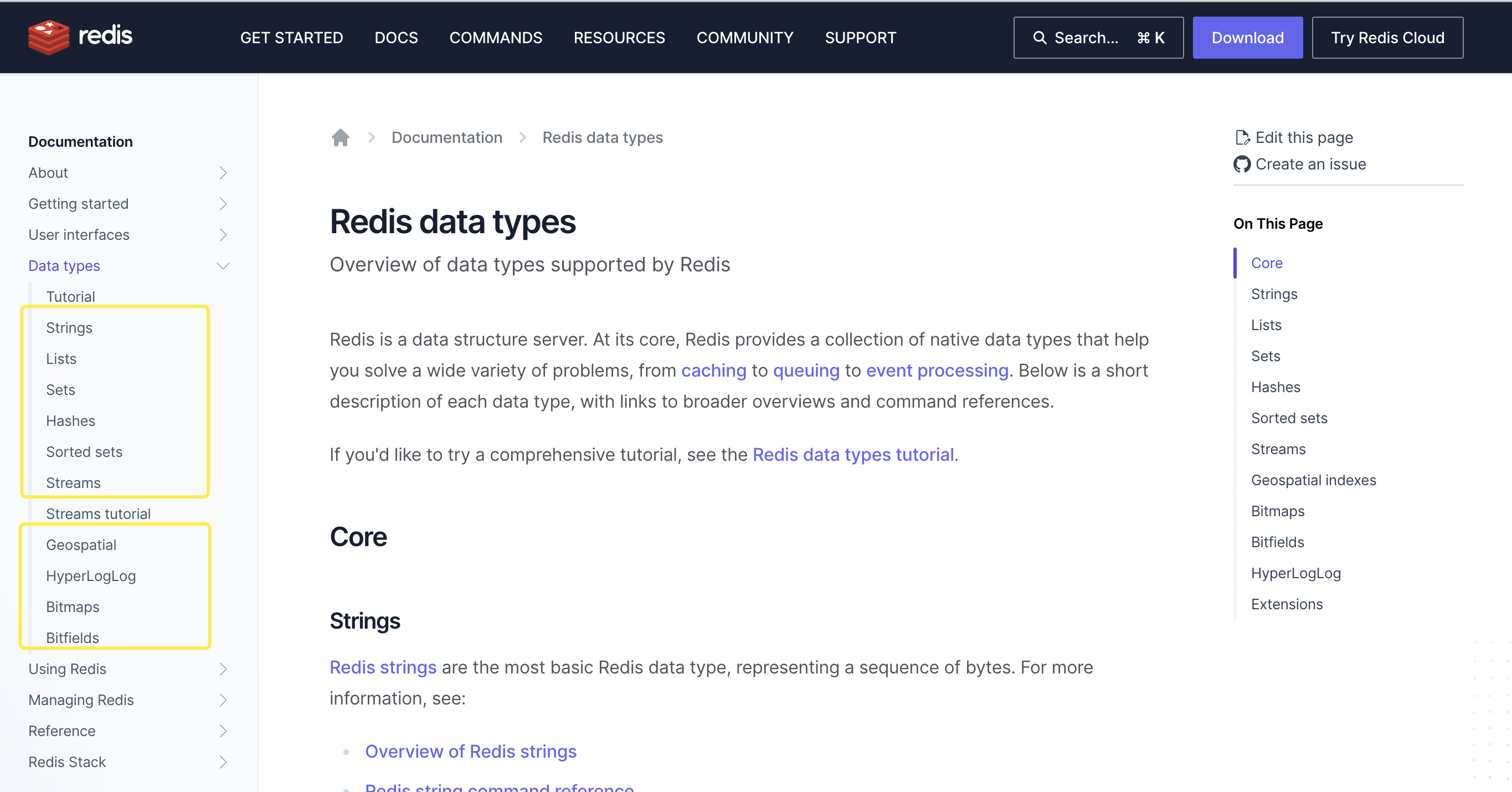
Task: Expand the Redis Stack chevron
Action: (x=223, y=762)
